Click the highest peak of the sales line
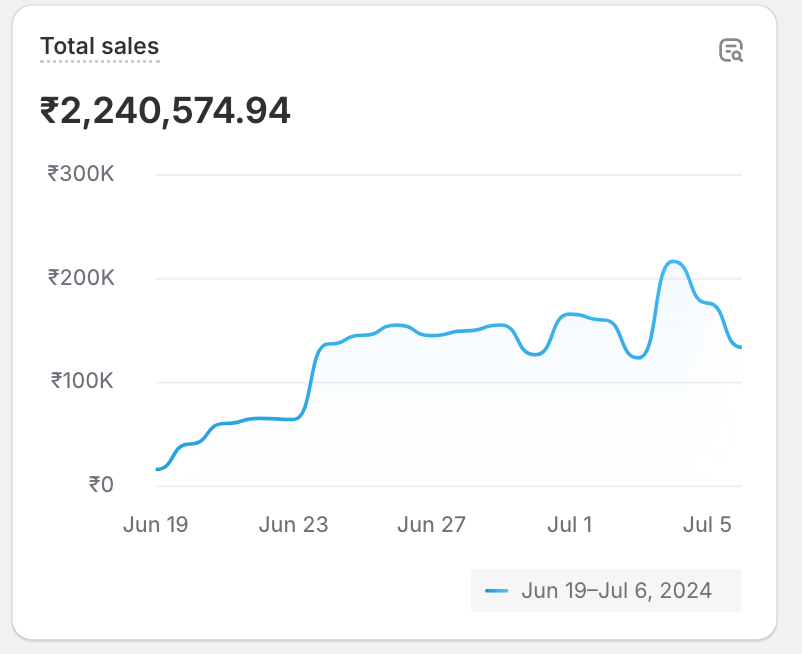802x654 pixels. pyautogui.click(x=674, y=262)
